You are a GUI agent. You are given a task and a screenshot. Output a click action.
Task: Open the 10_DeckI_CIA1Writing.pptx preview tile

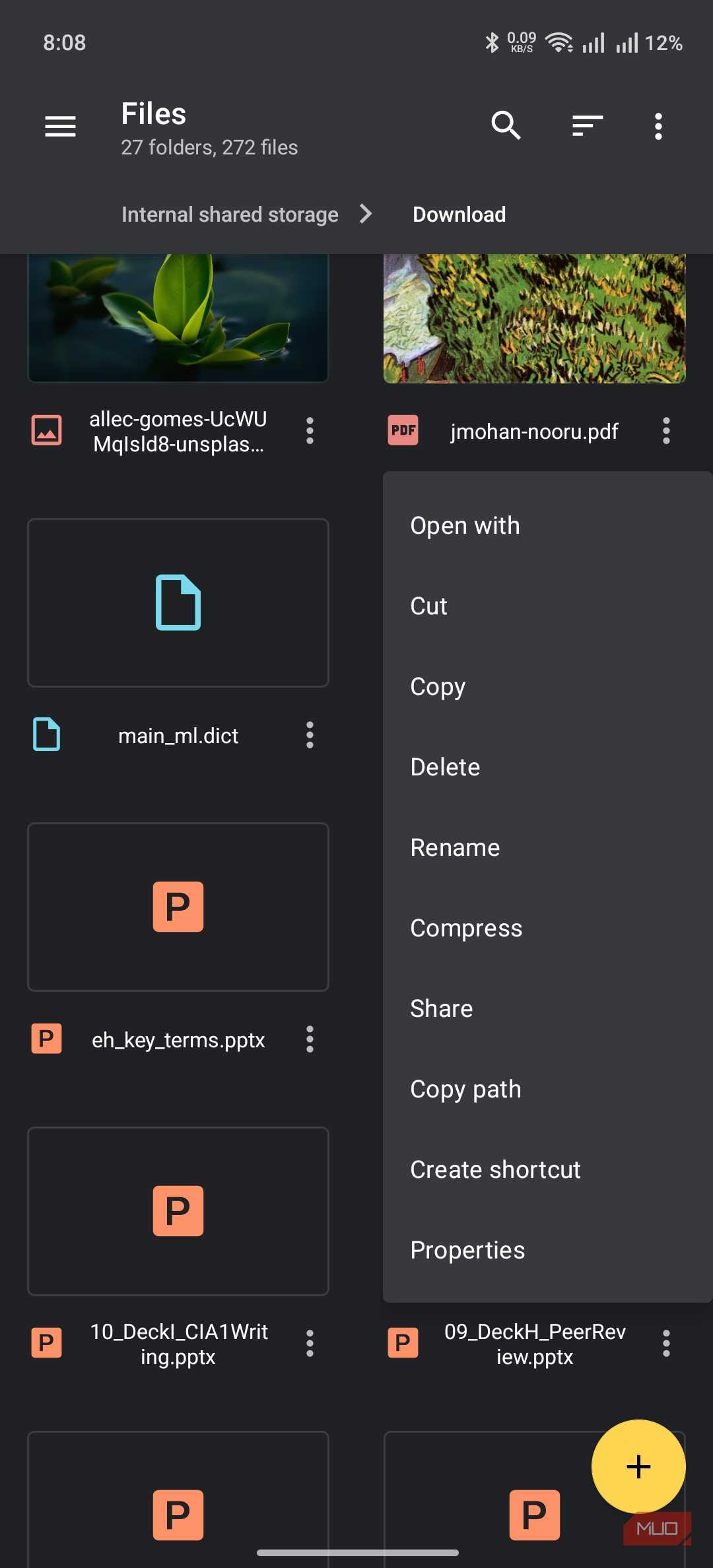[x=178, y=1211]
